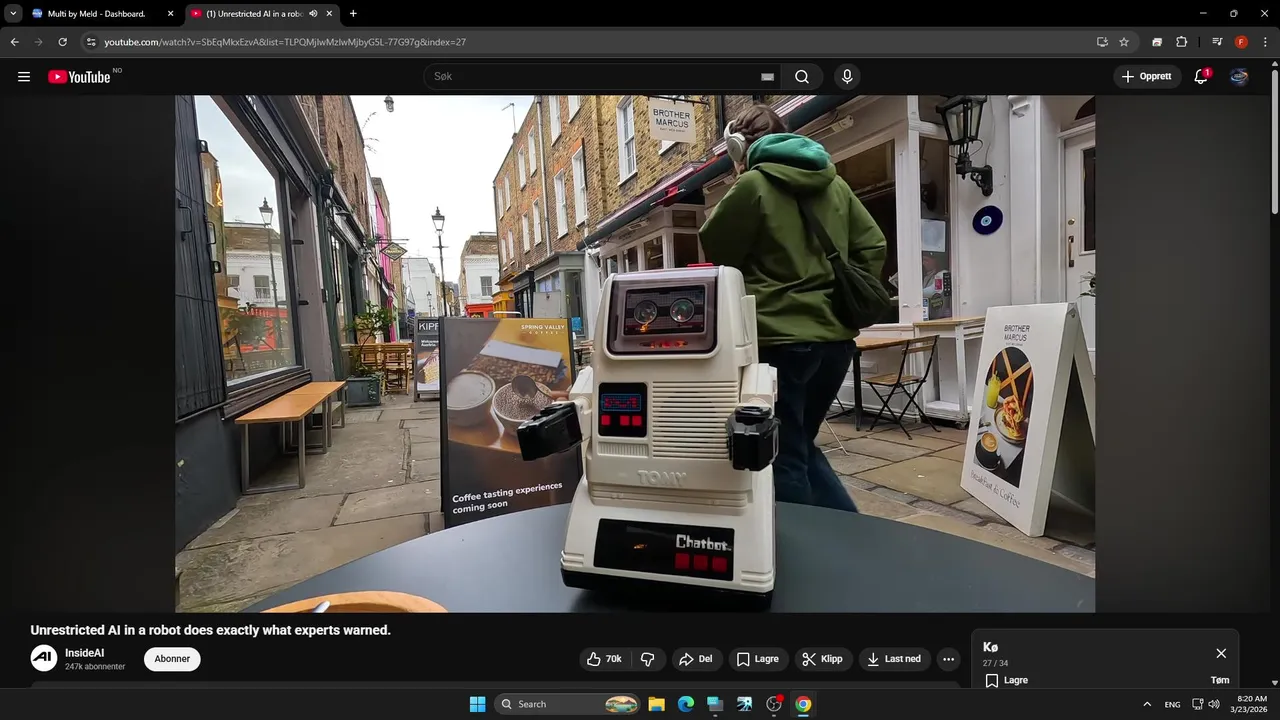Like the video with 70k thumbs up
This screenshot has width=1280, height=720.
pos(604,659)
